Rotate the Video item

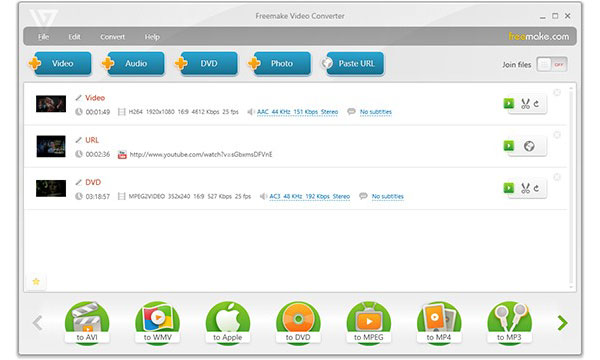coord(536,104)
